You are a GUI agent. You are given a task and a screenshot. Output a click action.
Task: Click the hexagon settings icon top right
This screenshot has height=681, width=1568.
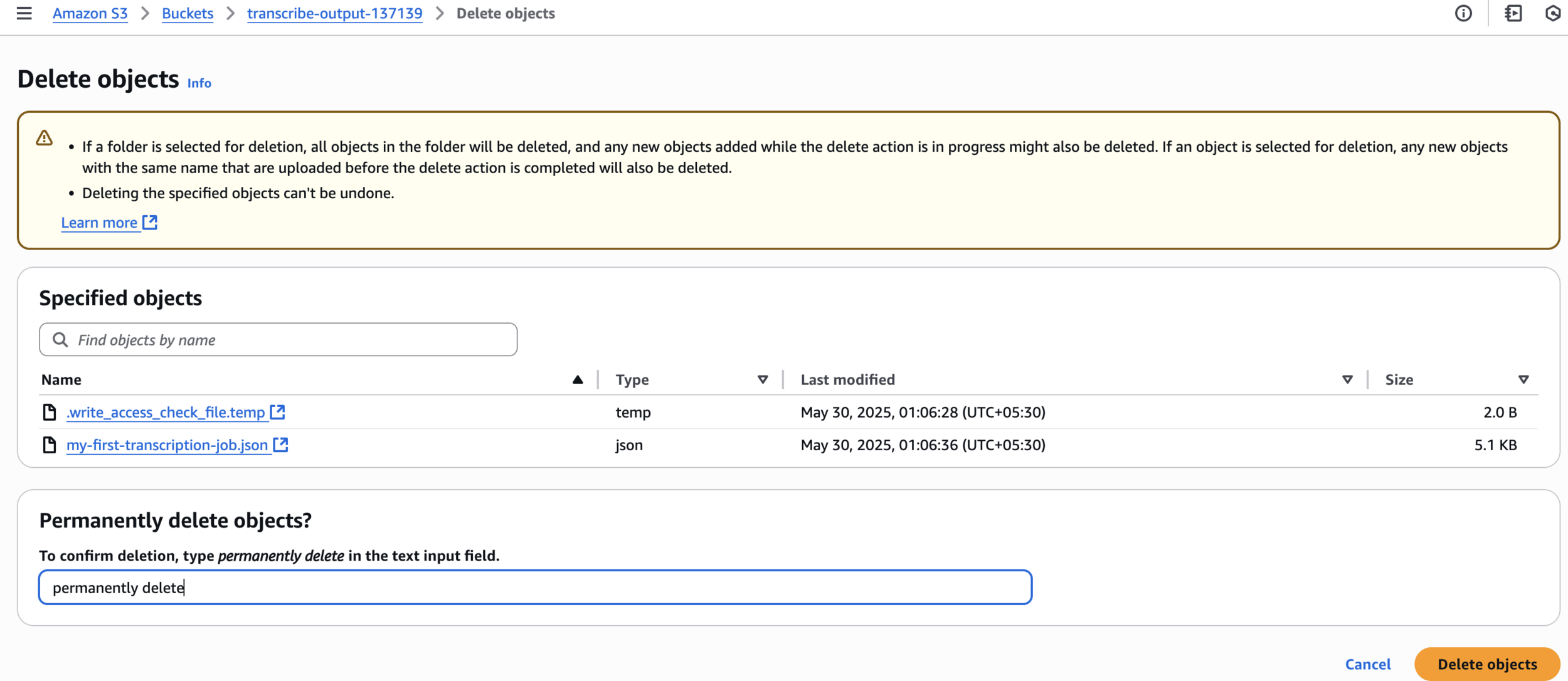point(1553,13)
